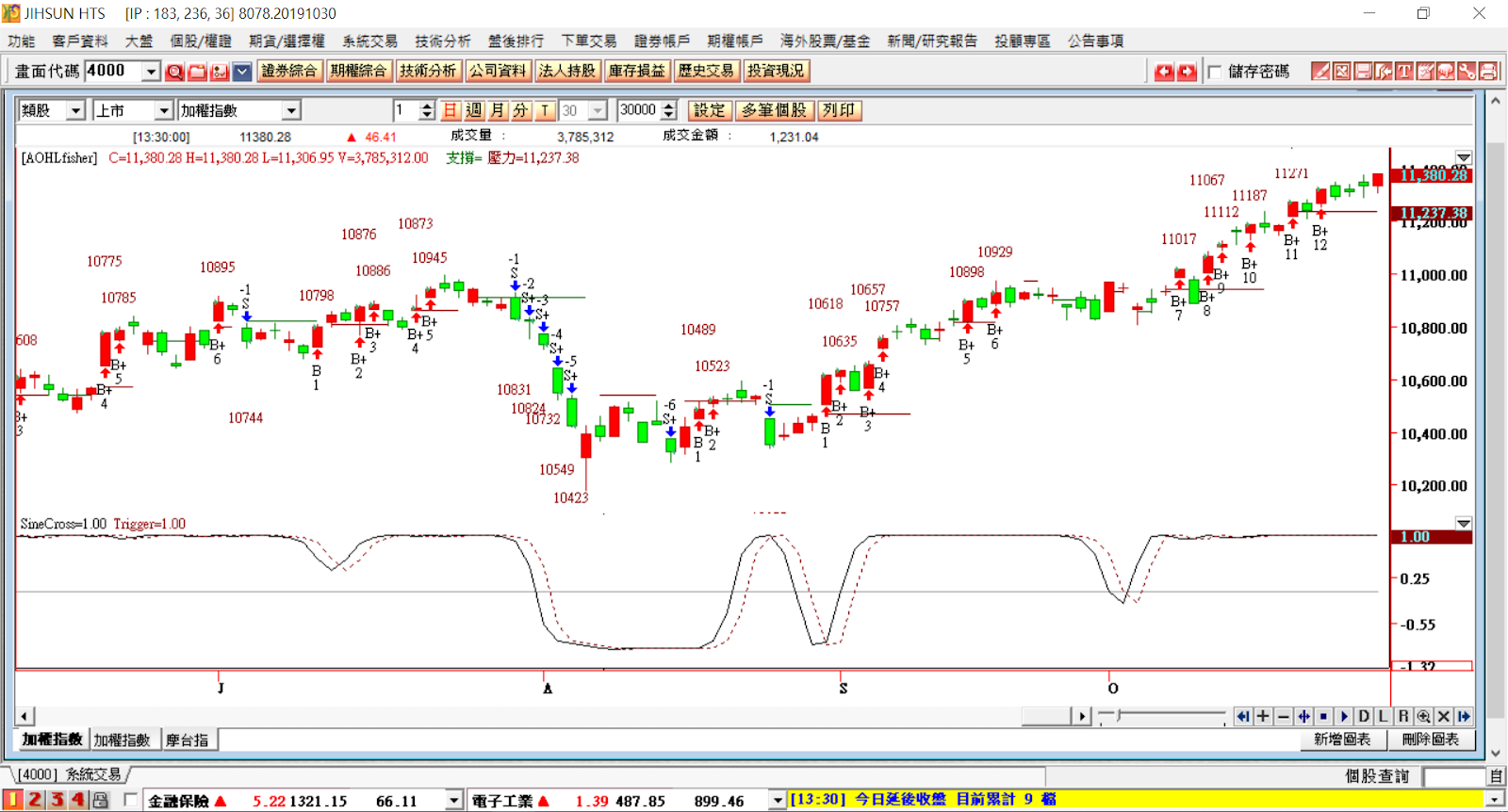Open the 類股 category dropdown
1508x812 pixels.
pyautogui.click(x=76, y=110)
